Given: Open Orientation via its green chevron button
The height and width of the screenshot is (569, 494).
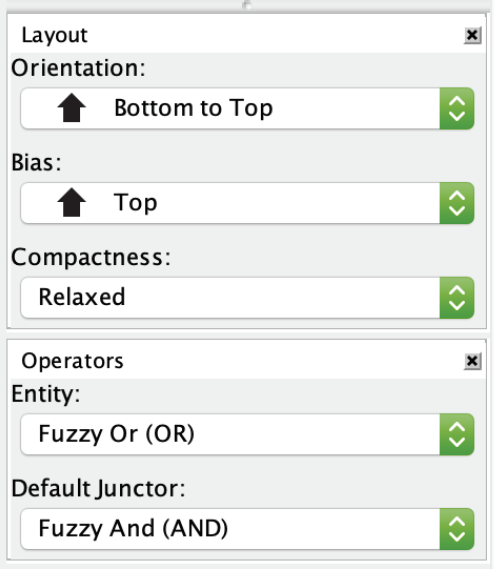Looking at the screenshot, I should pyautogui.click(x=457, y=109).
